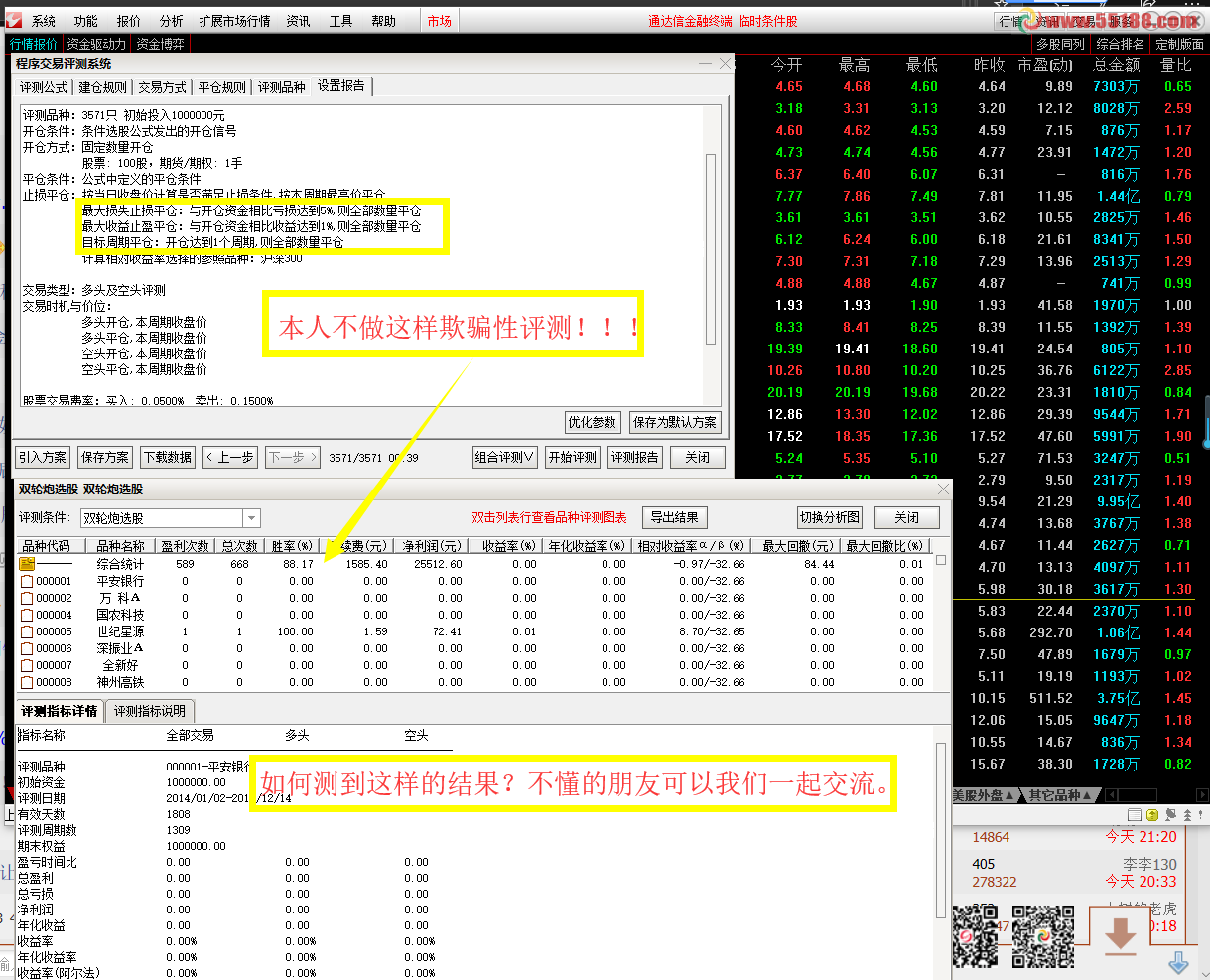Image resolution: width=1210 pixels, height=980 pixels.
Task: Open the 定制版面 view
Action: point(1179,44)
